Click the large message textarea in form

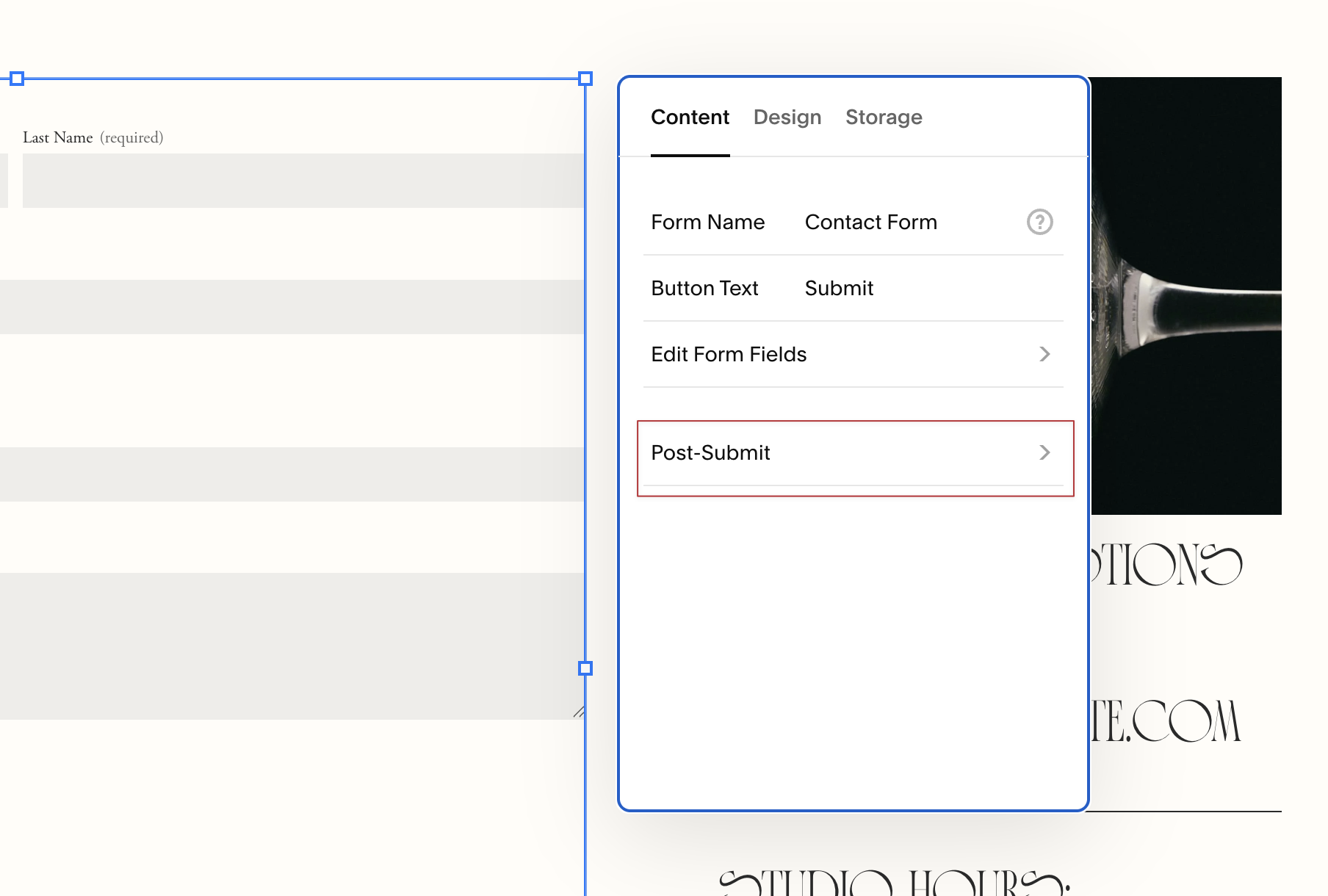point(292,646)
